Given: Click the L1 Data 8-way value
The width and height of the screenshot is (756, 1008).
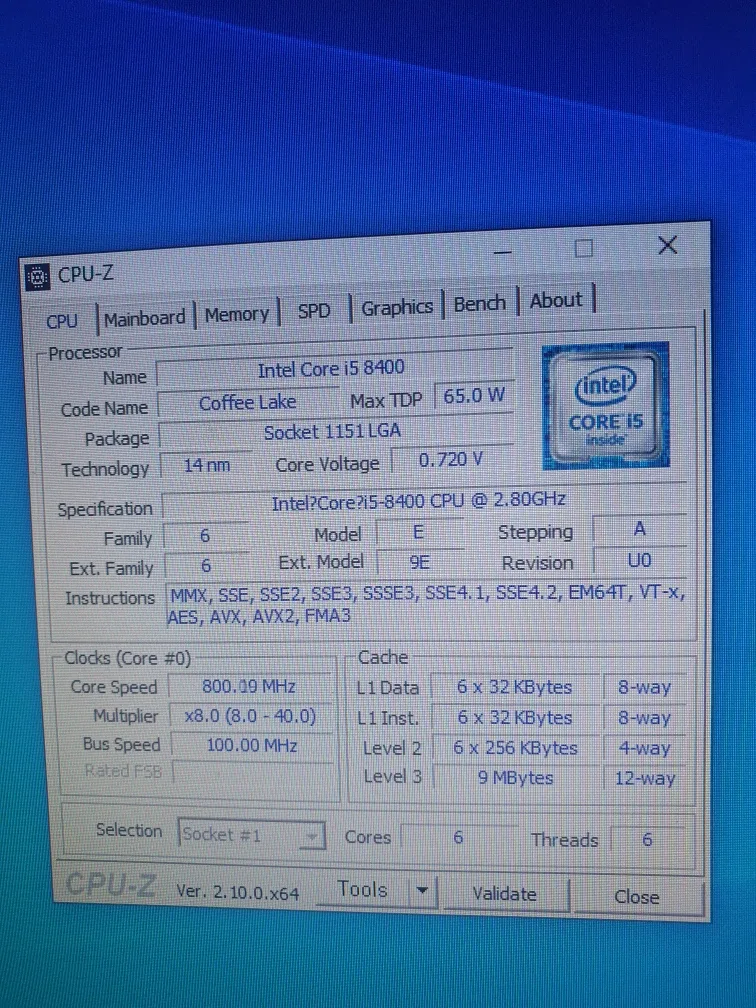Looking at the screenshot, I should 645,687.
